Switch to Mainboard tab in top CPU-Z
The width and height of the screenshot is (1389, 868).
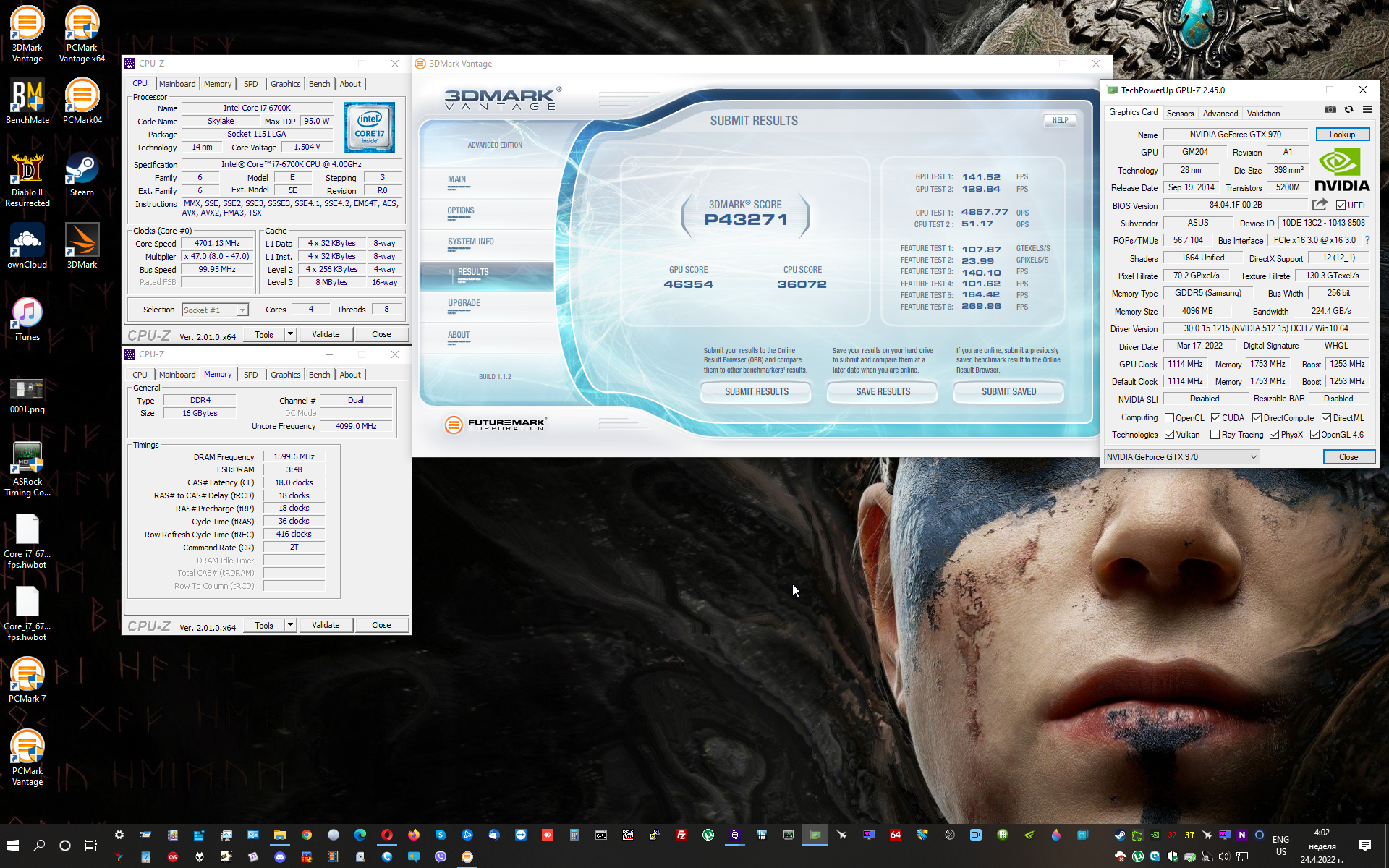click(177, 84)
